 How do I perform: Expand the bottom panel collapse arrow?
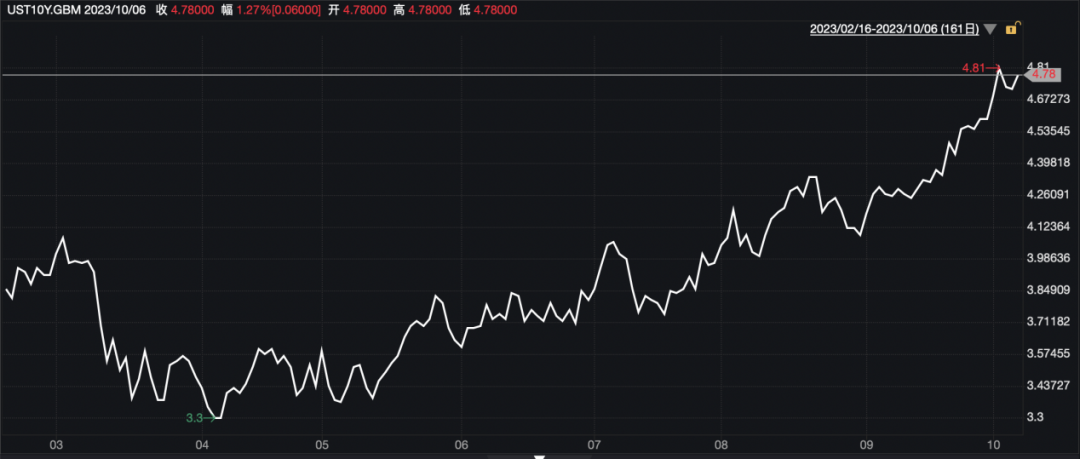[540, 456]
